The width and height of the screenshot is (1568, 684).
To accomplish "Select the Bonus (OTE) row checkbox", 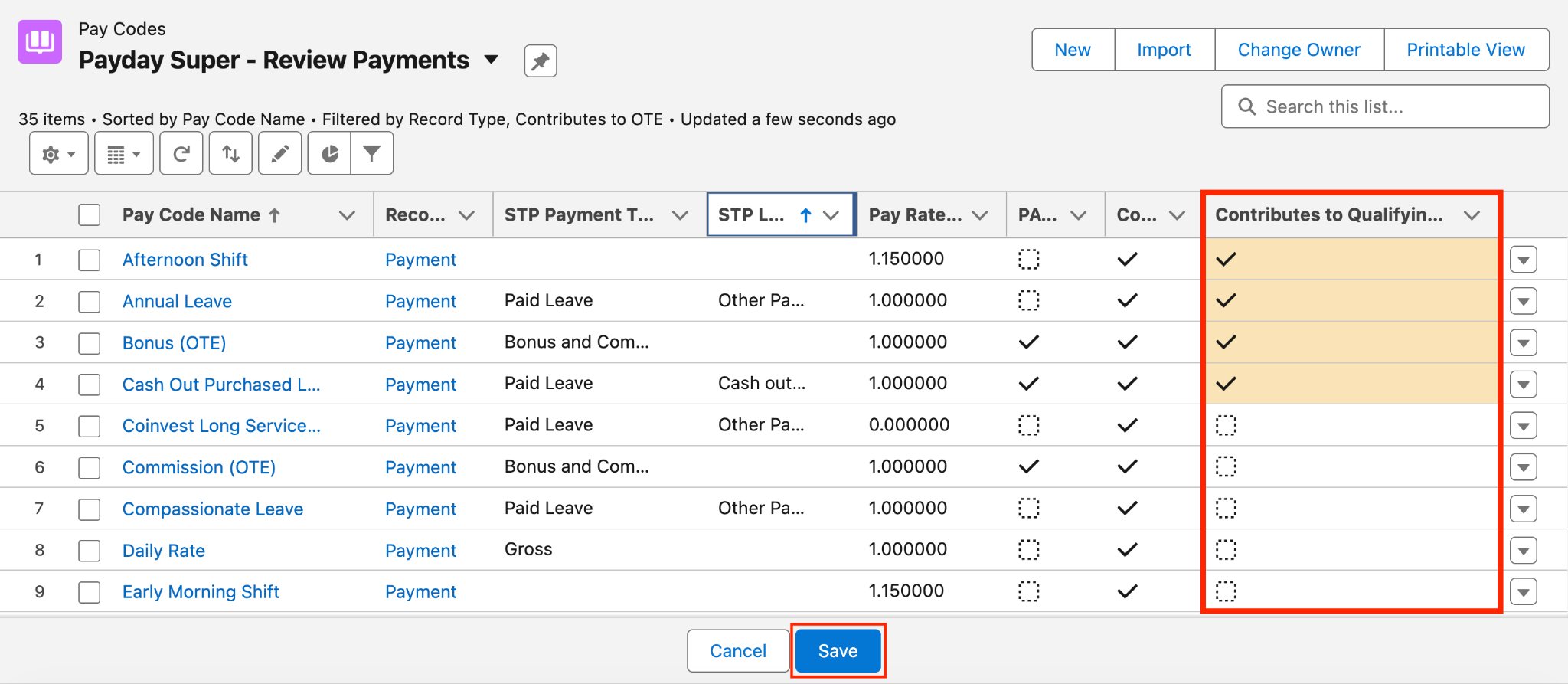I will tap(90, 342).
